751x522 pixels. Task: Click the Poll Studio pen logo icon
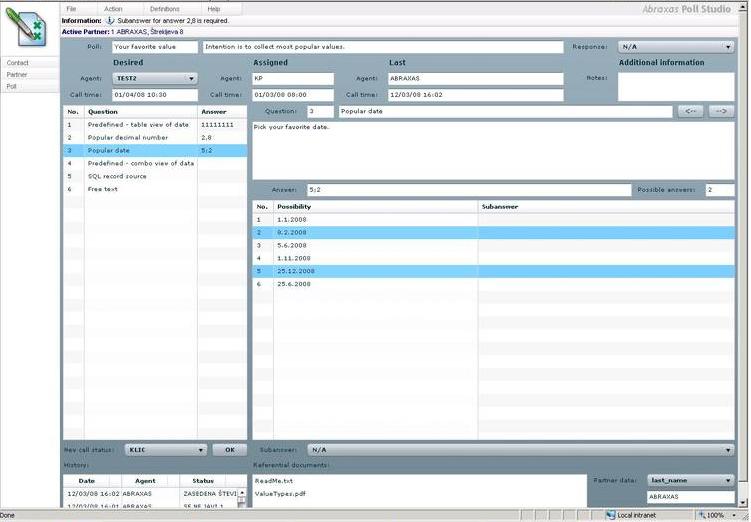[x=26, y=27]
